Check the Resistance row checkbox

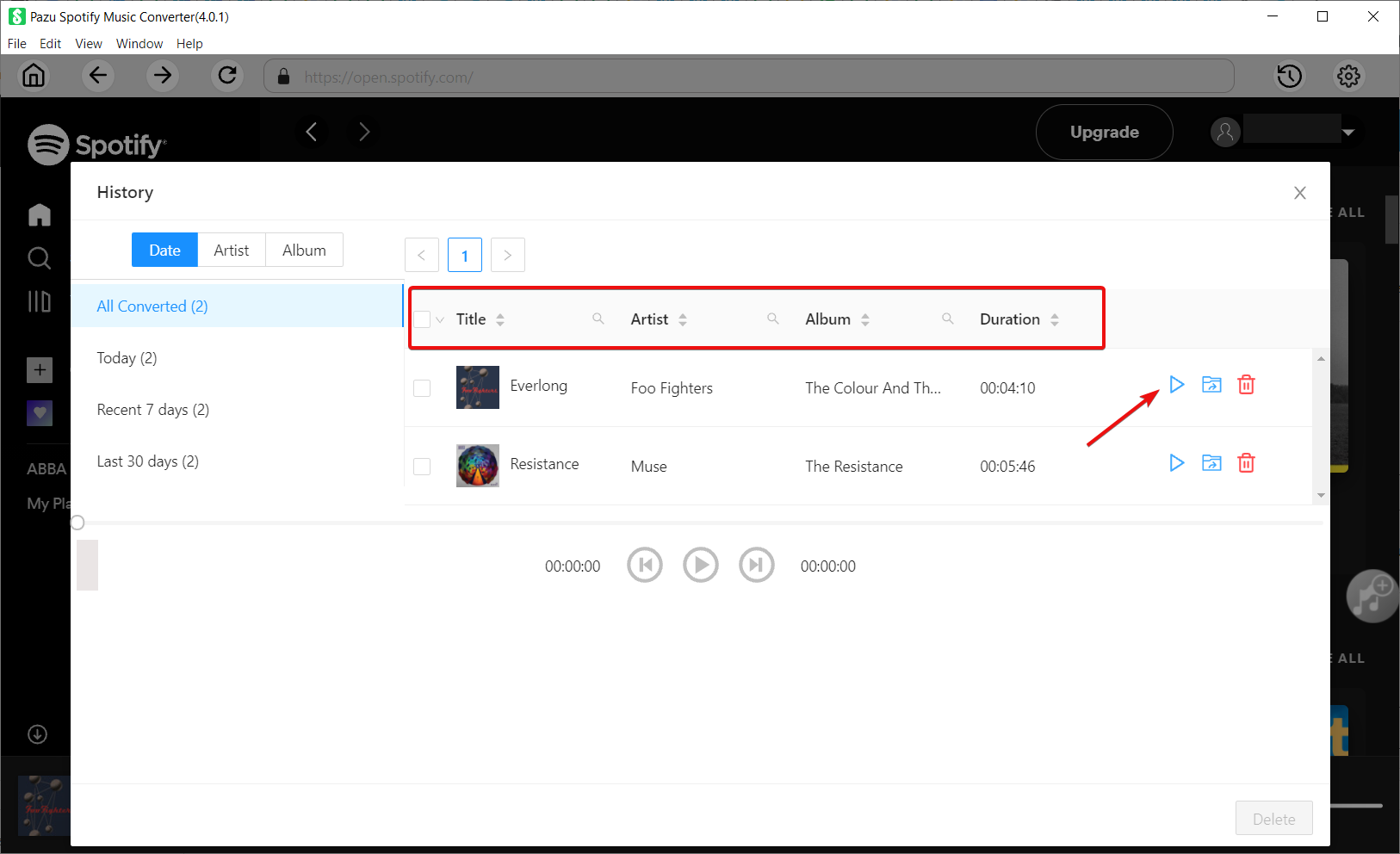[x=422, y=467]
